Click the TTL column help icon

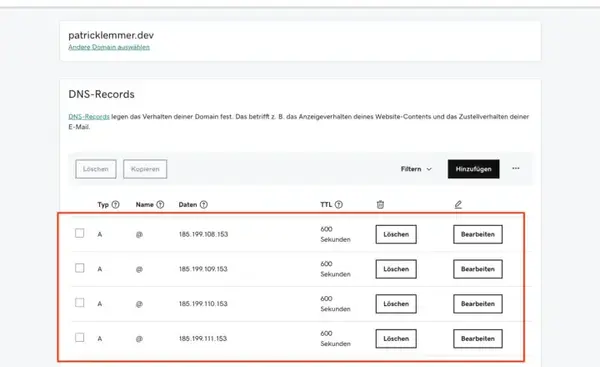point(339,205)
